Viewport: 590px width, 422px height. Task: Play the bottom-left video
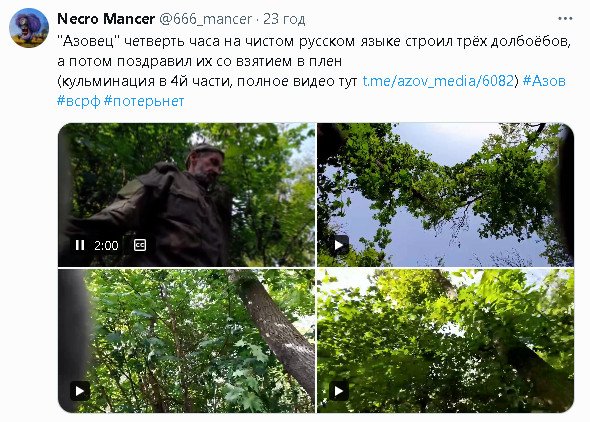(80, 391)
